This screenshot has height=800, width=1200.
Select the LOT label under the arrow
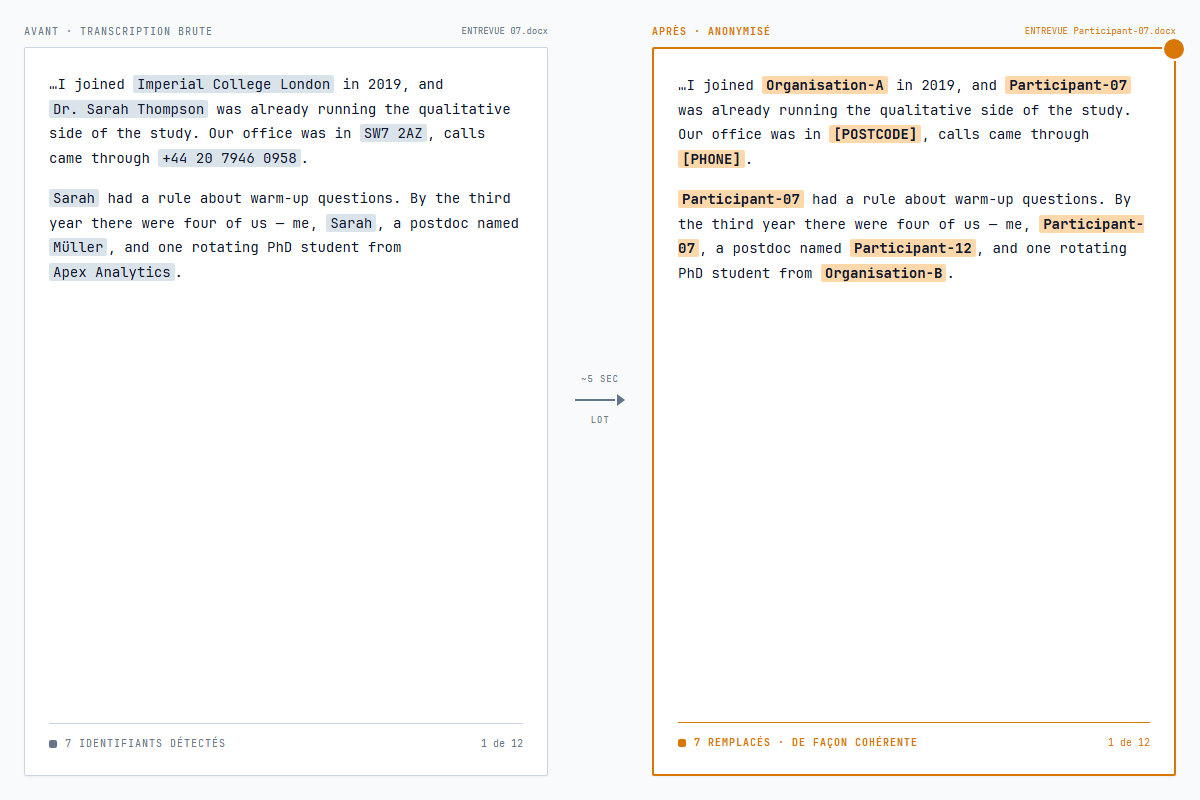point(599,419)
